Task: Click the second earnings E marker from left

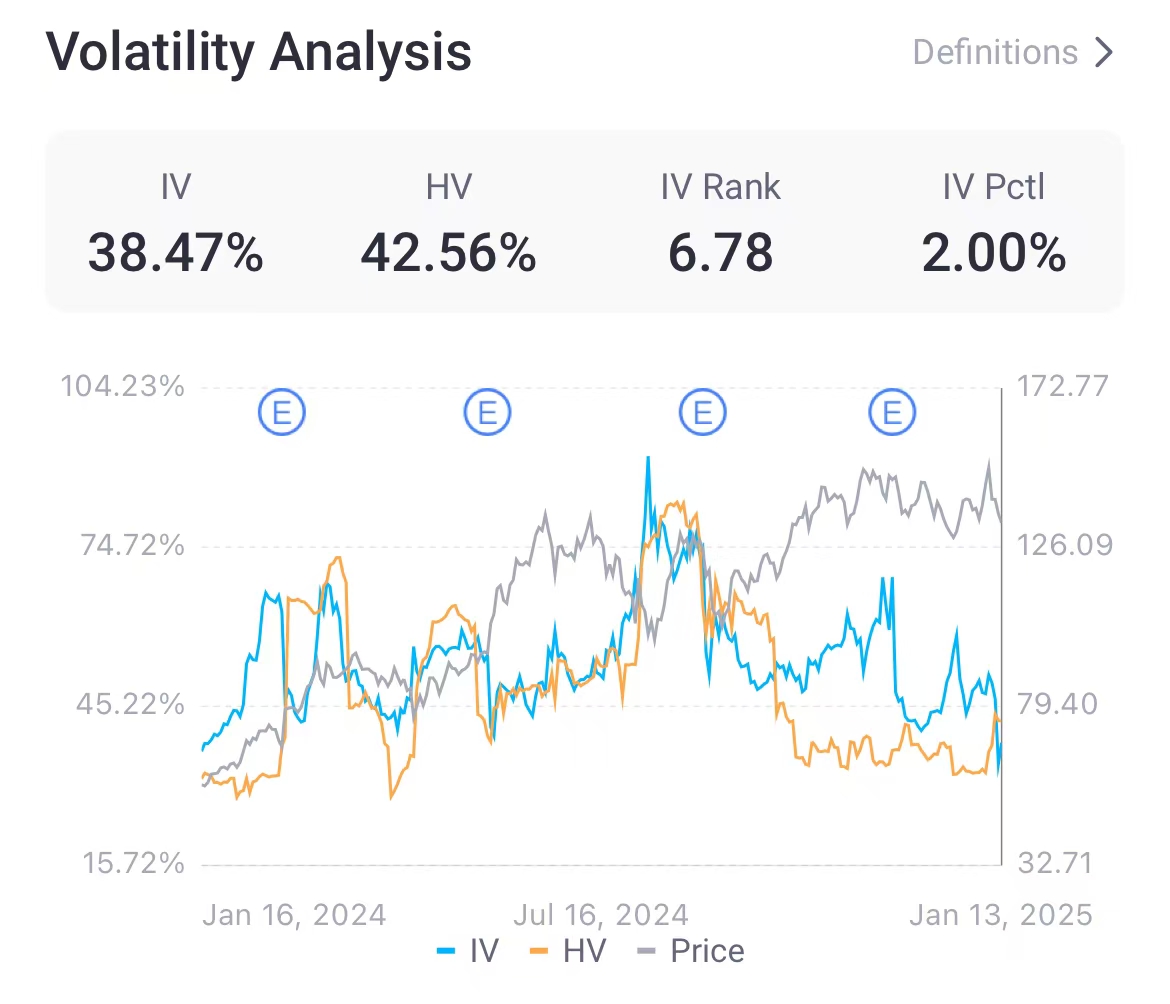Action: coord(487,412)
